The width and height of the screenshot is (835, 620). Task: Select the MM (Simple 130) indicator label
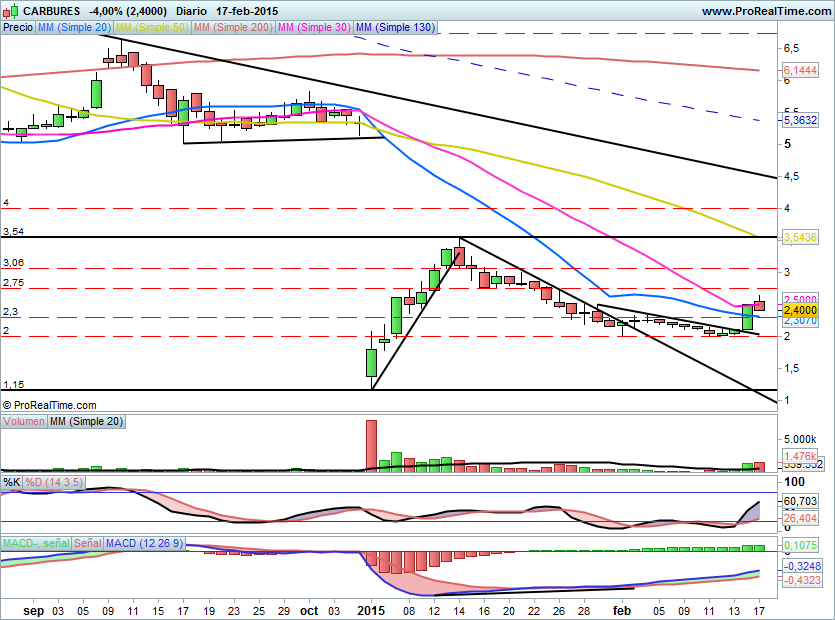[395, 28]
